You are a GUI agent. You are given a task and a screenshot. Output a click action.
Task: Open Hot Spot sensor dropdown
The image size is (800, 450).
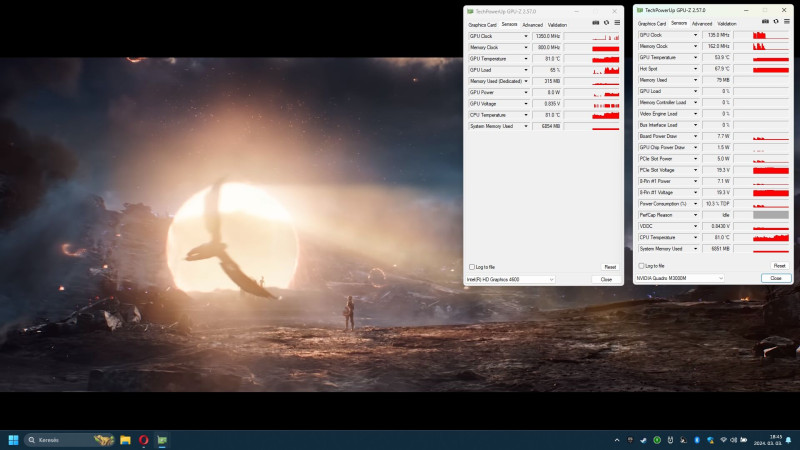695,69
